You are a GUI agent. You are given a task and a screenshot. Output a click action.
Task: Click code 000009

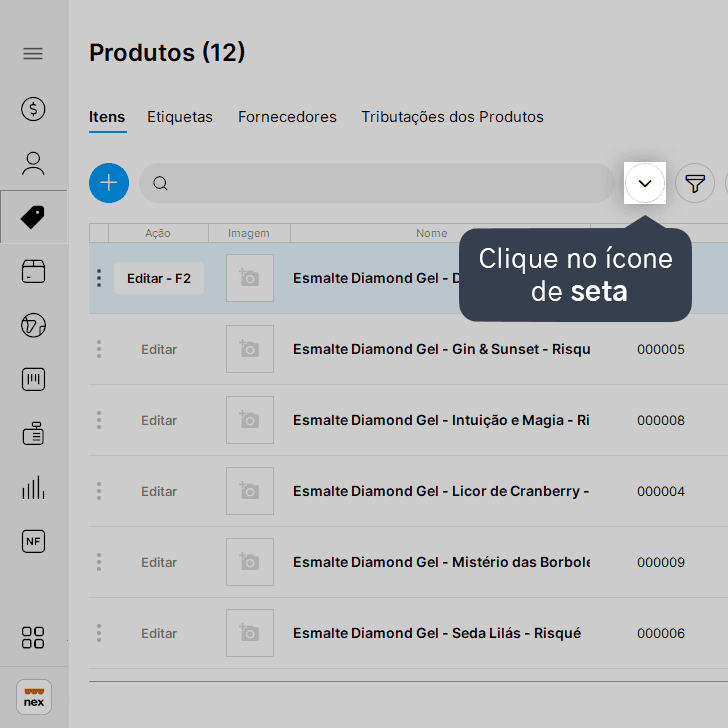tap(661, 562)
